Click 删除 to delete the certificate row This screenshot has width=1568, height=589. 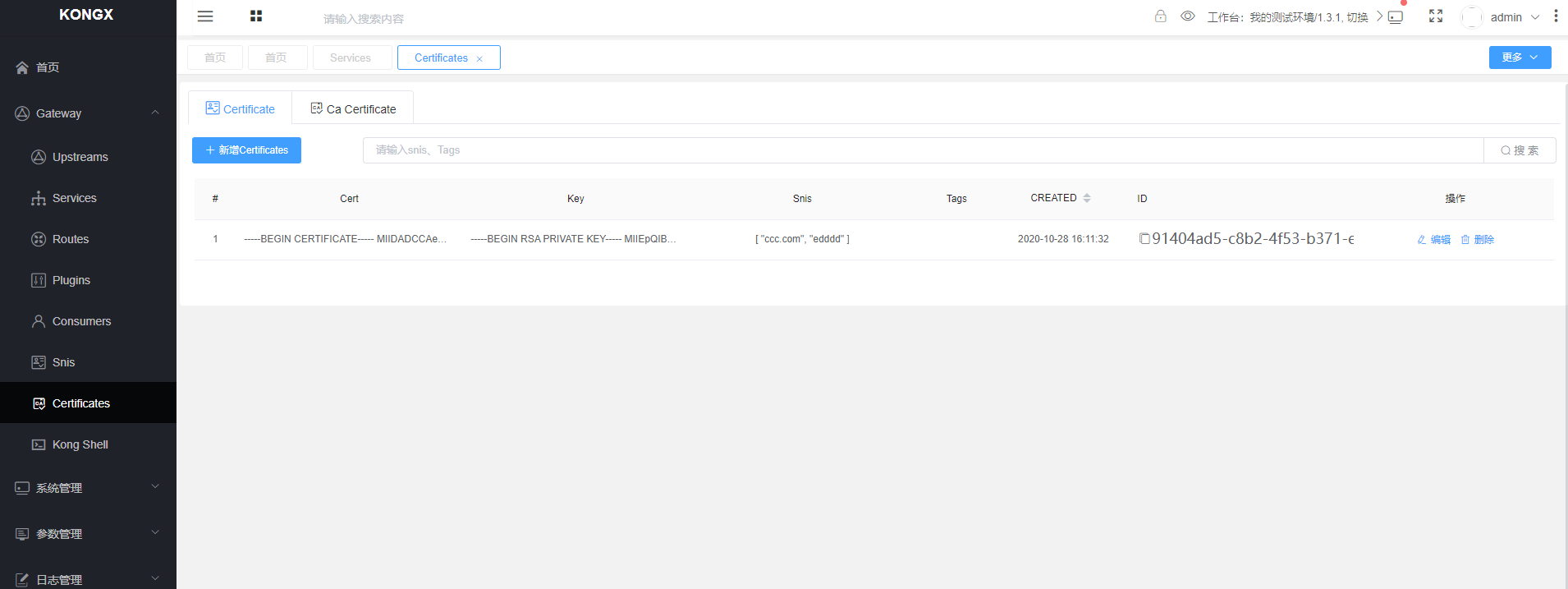(x=1477, y=240)
